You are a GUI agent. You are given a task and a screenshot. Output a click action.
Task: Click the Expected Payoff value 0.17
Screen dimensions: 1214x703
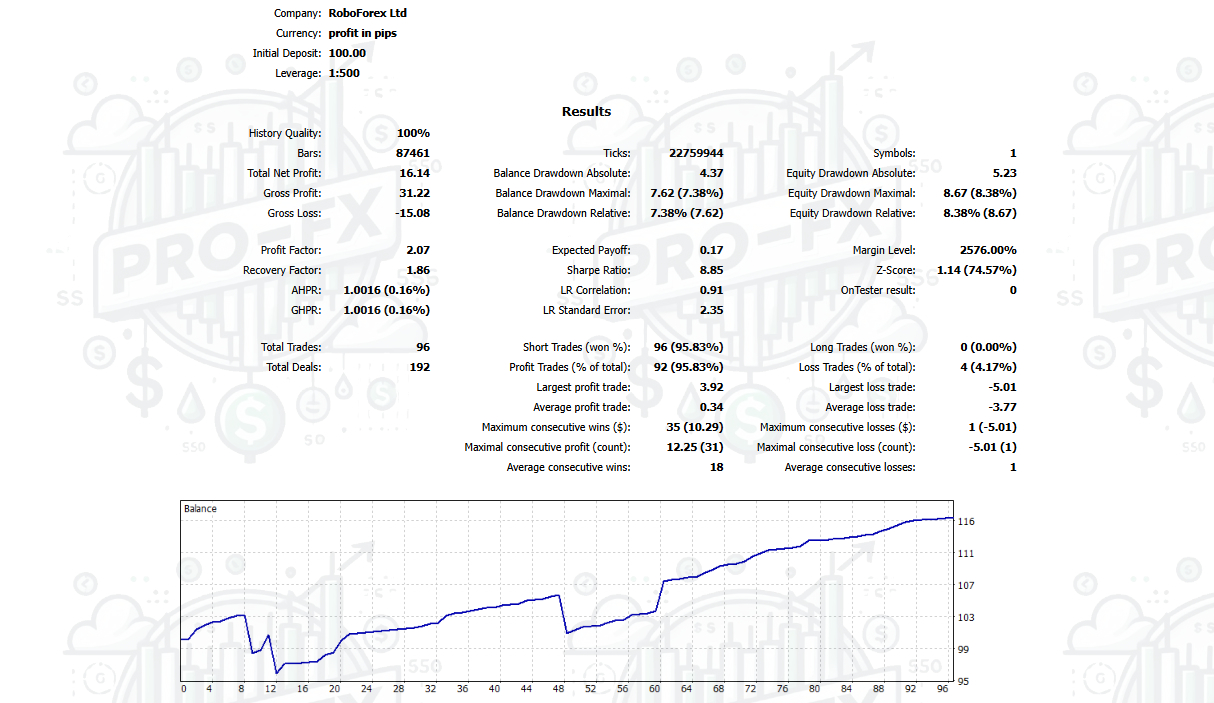(x=711, y=250)
